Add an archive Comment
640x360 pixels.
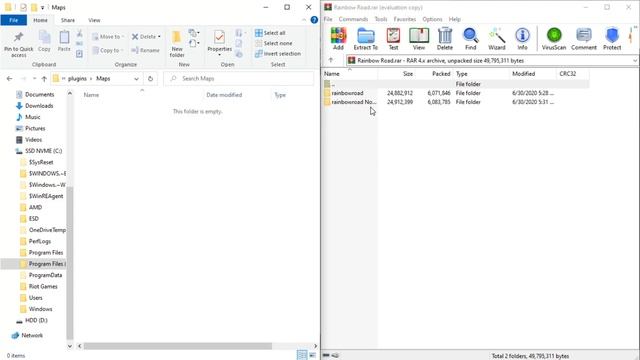pos(584,39)
